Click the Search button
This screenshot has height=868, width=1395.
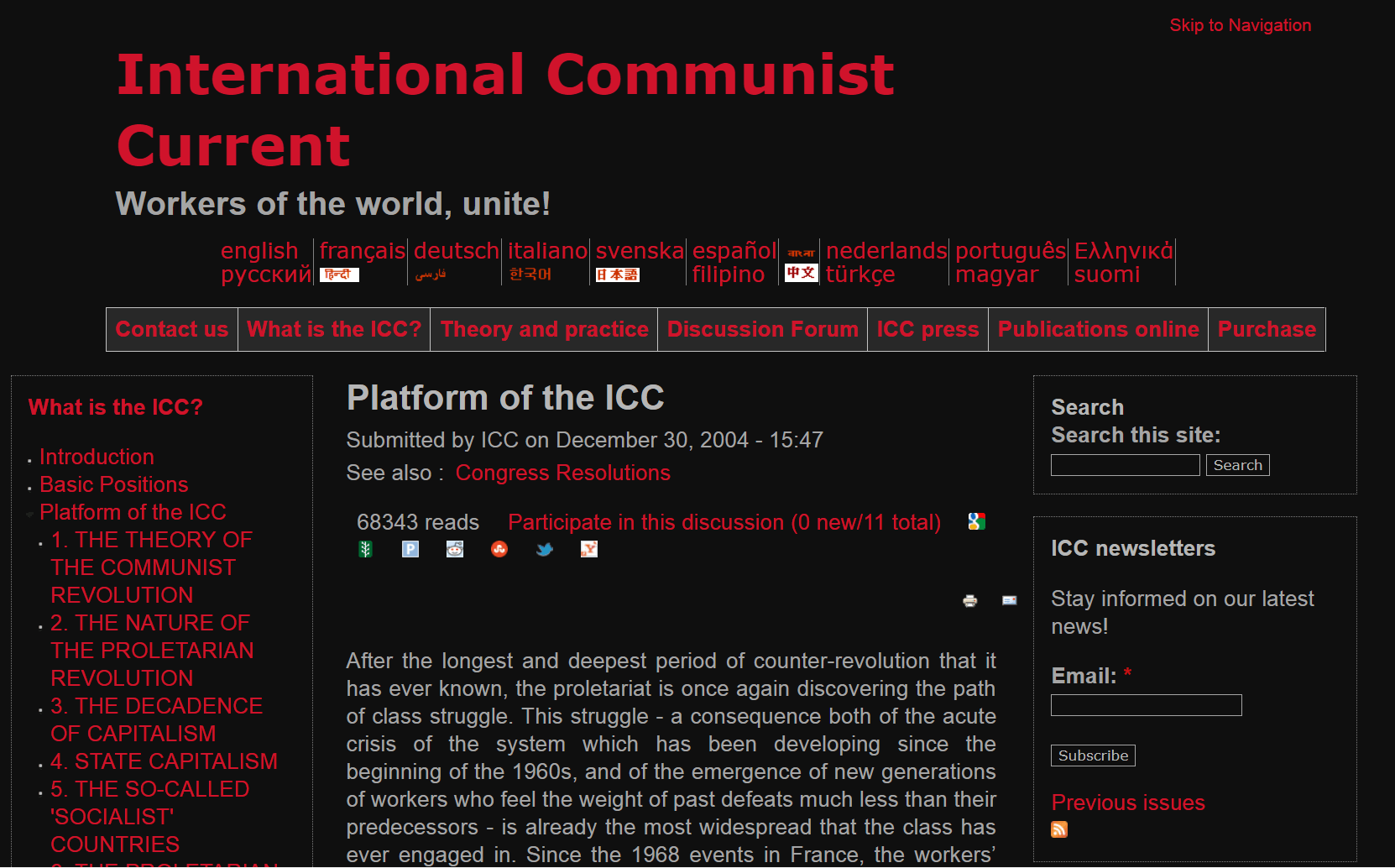(1237, 465)
